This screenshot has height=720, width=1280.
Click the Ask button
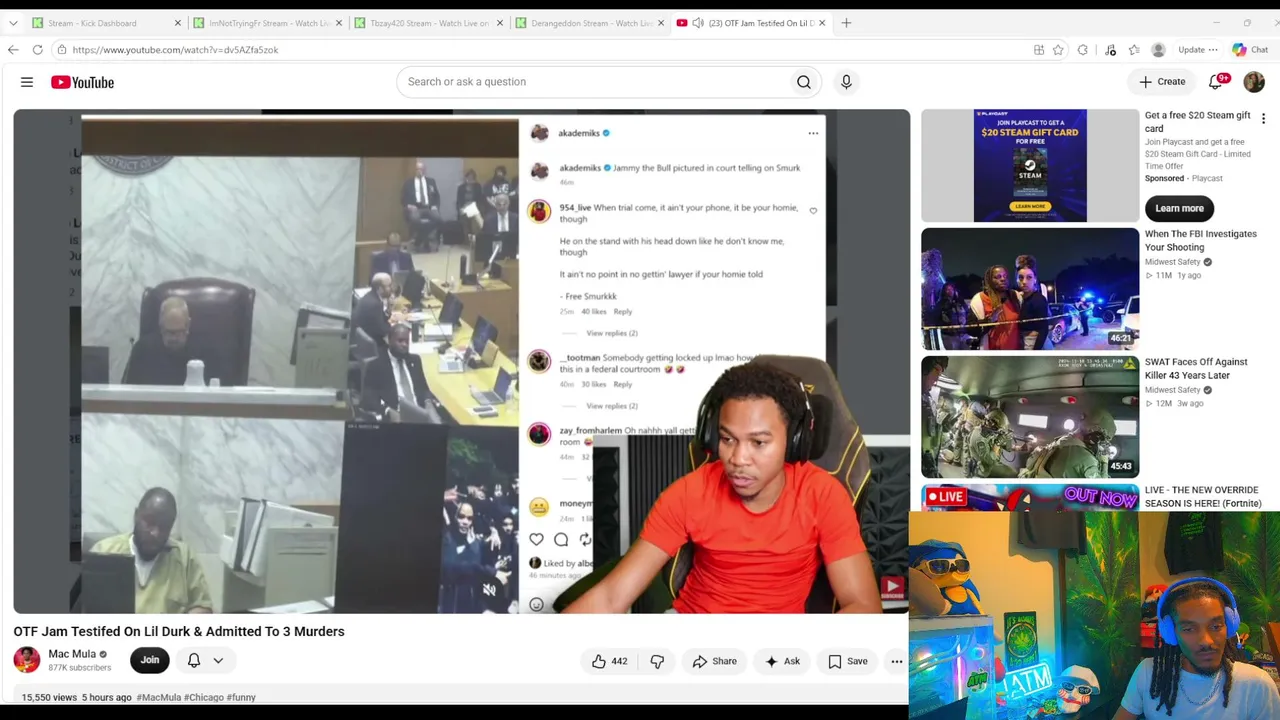(x=782, y=661)
